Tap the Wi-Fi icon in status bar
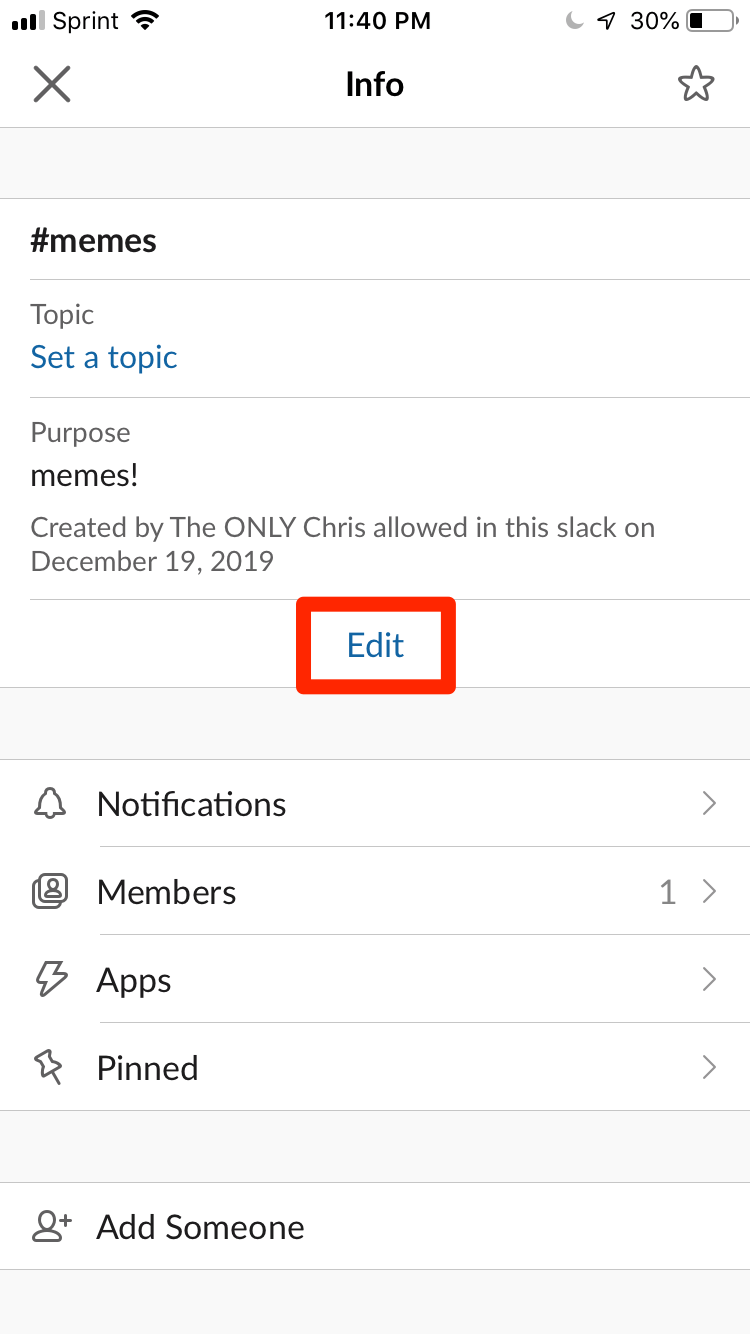This screenshot has height=1334, width=750. pyautogui.click(x=146, y=21)
